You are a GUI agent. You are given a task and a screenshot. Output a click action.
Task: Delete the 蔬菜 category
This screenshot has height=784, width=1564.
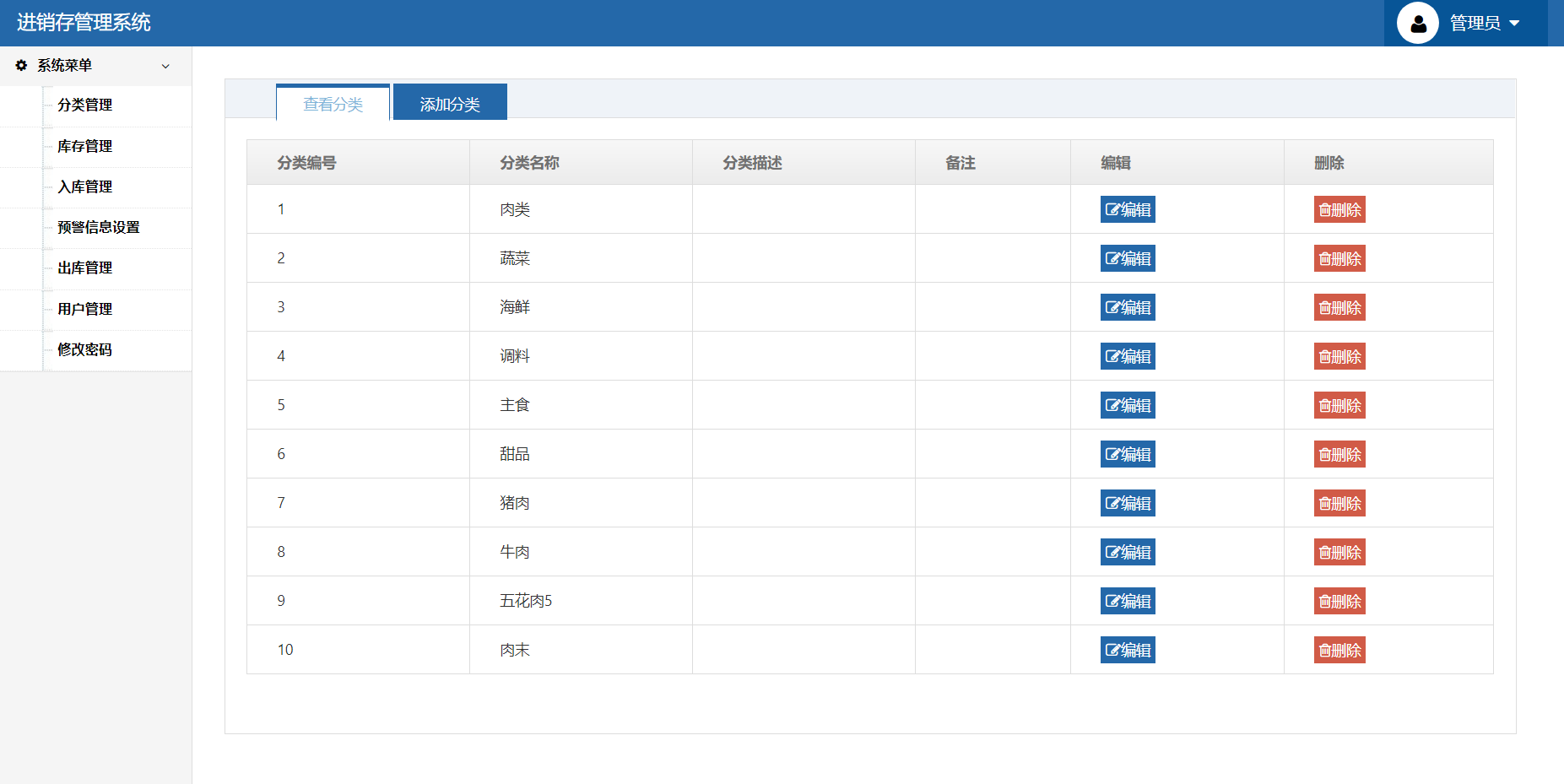[x=1339, y=258]
